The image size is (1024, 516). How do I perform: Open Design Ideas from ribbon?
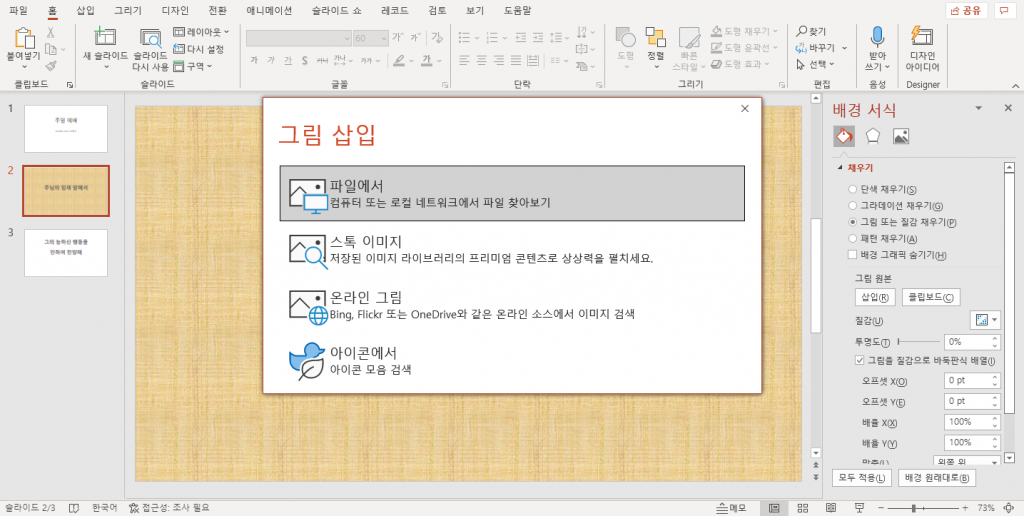pyautogui.click(x=922, y=49)
